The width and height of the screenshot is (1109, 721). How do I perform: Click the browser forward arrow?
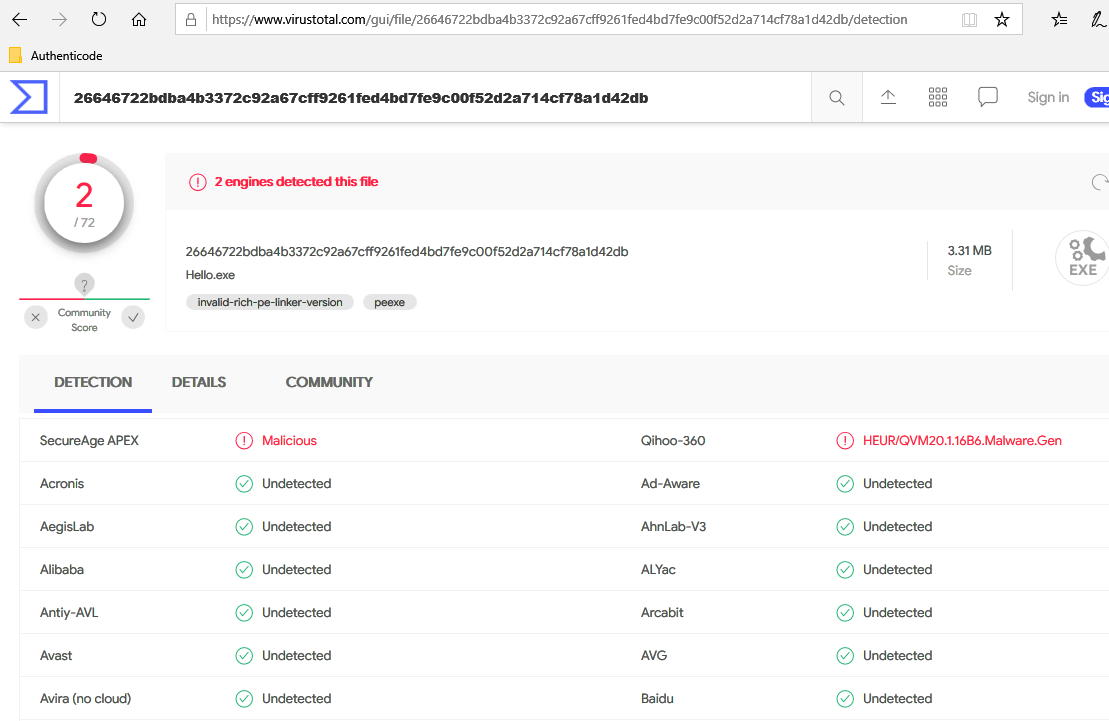[59, 20]
